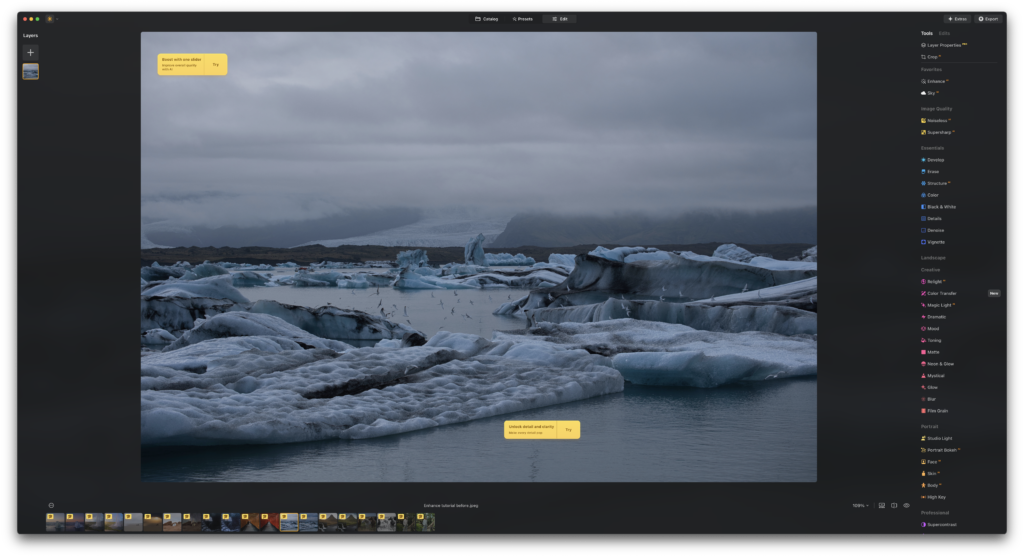1024x557 pixels.
Task: Open the Toning tool
Action: pos(931,340)
